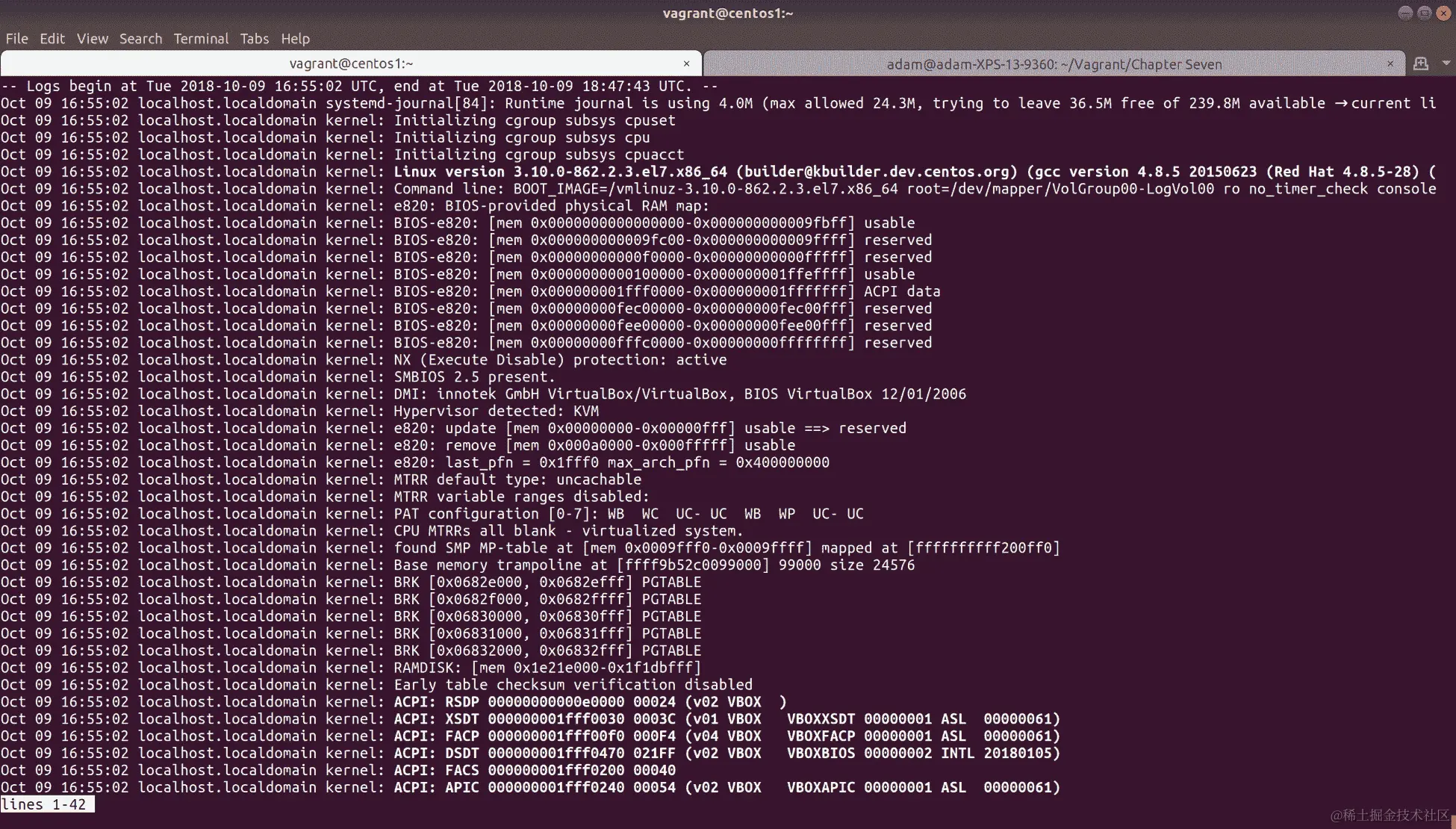Image resolution: width=1456 pixels, height=829 pixels.
Task: Open a new terminal tab
Action: (x=1420, y=64)
